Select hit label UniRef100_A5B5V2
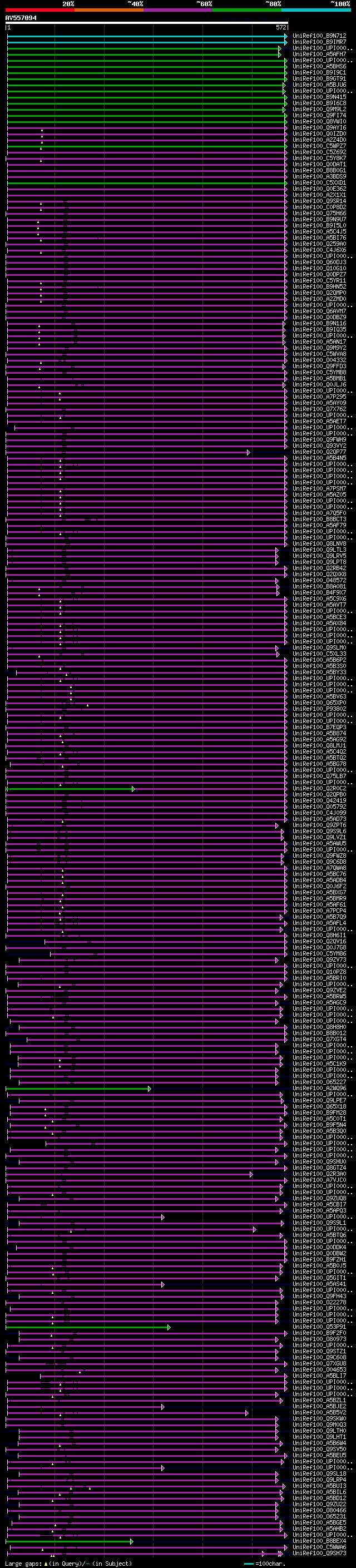356x1568 pixels. pos(319,1412)
